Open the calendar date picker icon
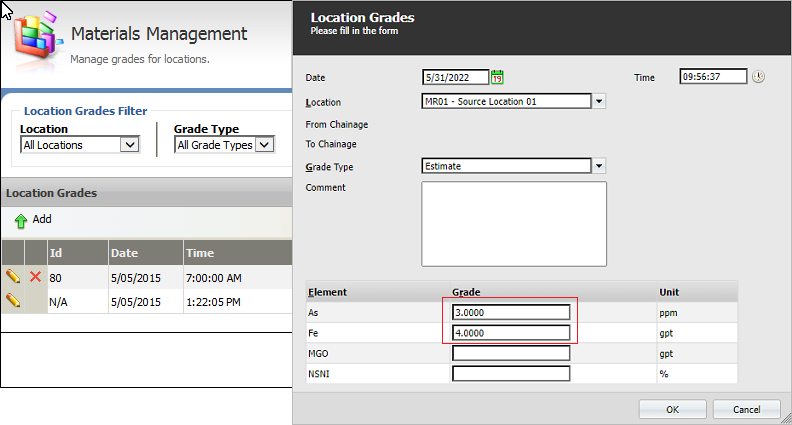This screenshot has width=792, height=425. tap(497, 77)
